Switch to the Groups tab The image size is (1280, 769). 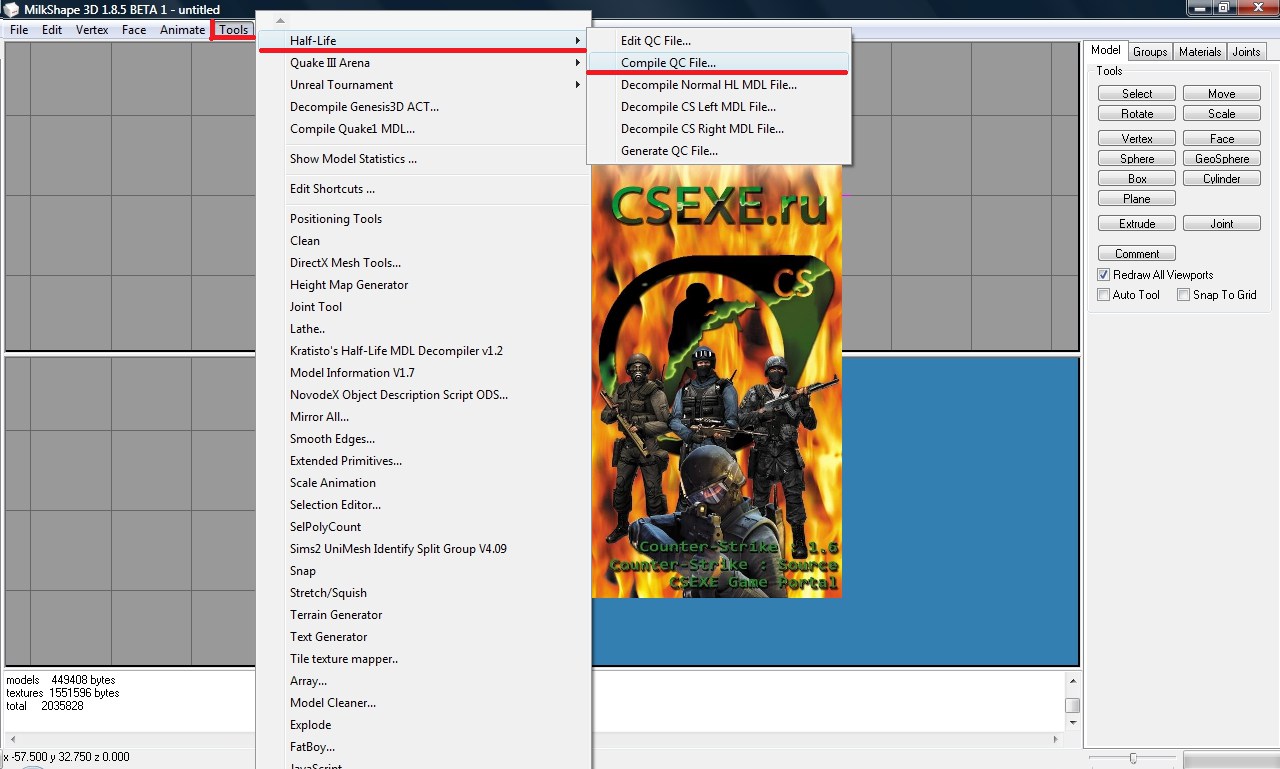tap(1150, 52)
